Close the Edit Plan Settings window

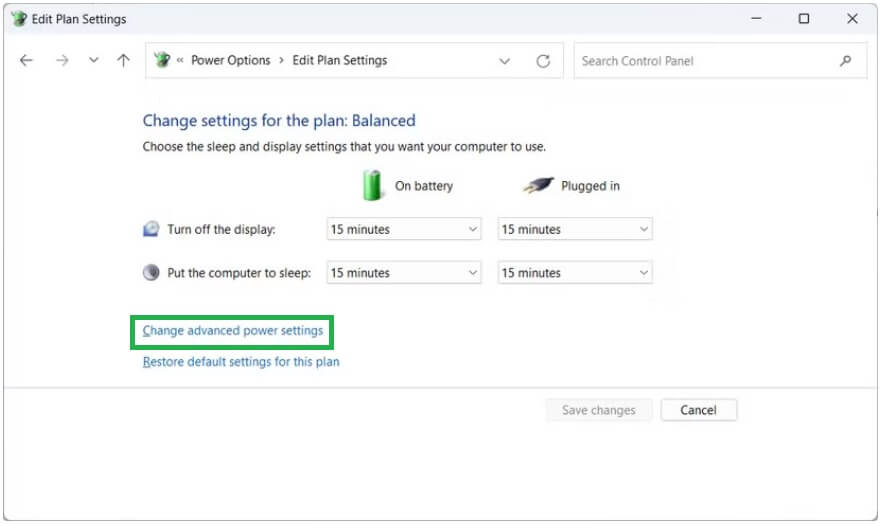(x=852, y=19)
